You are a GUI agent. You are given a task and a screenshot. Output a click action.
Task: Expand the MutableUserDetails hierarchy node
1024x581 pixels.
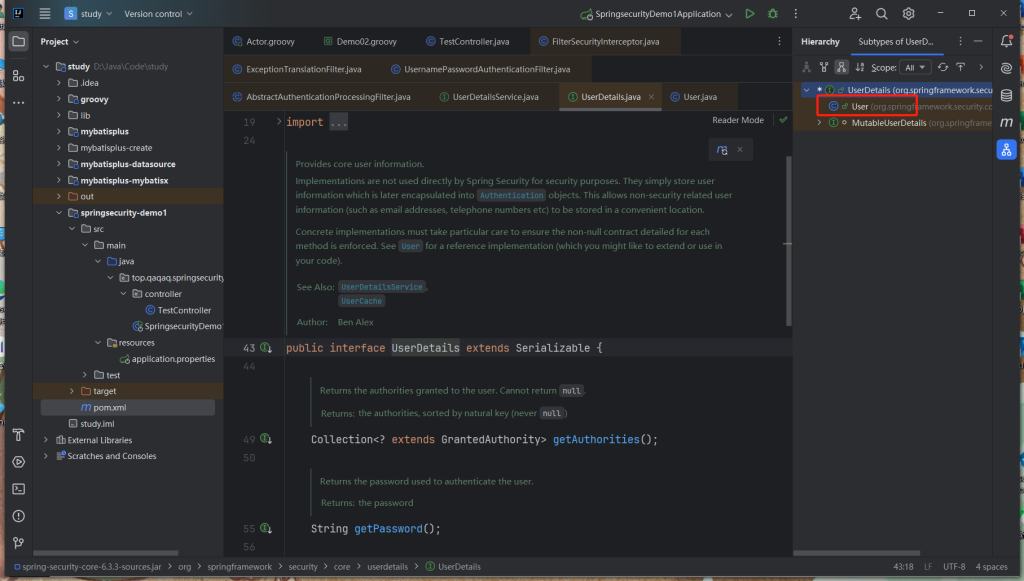click(x=818, y=123)
